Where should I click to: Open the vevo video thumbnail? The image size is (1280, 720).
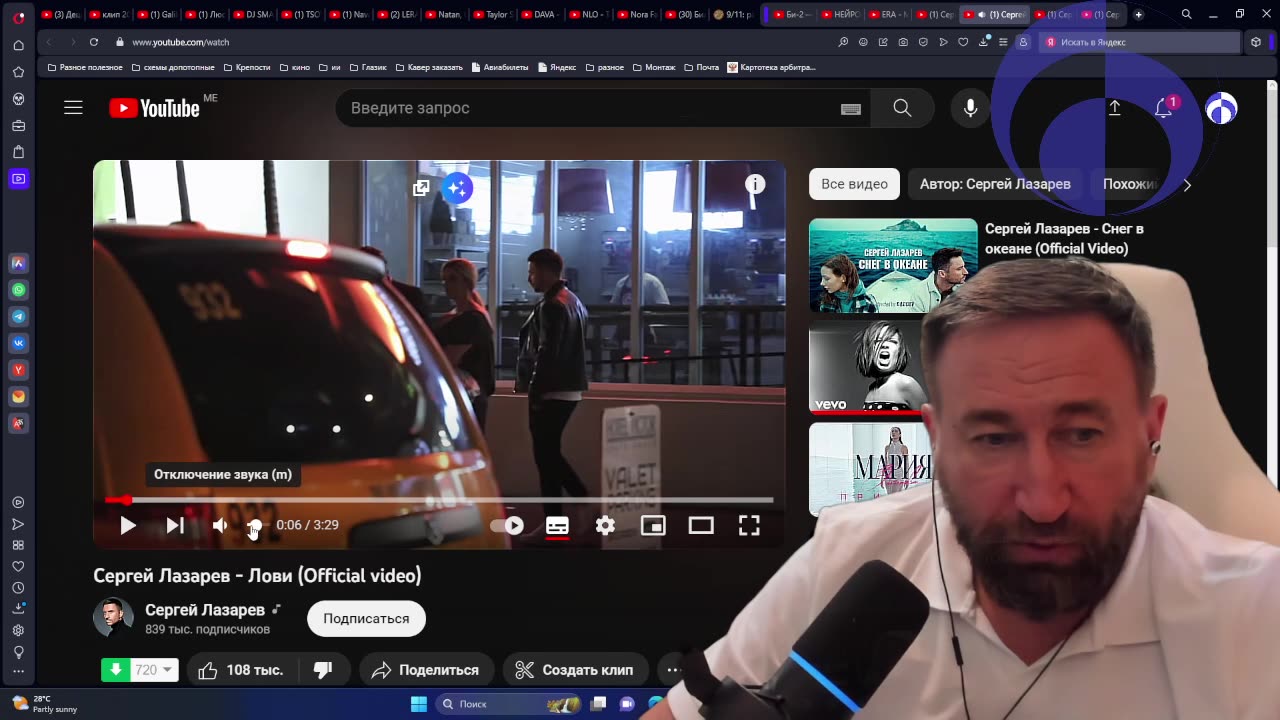868,367
